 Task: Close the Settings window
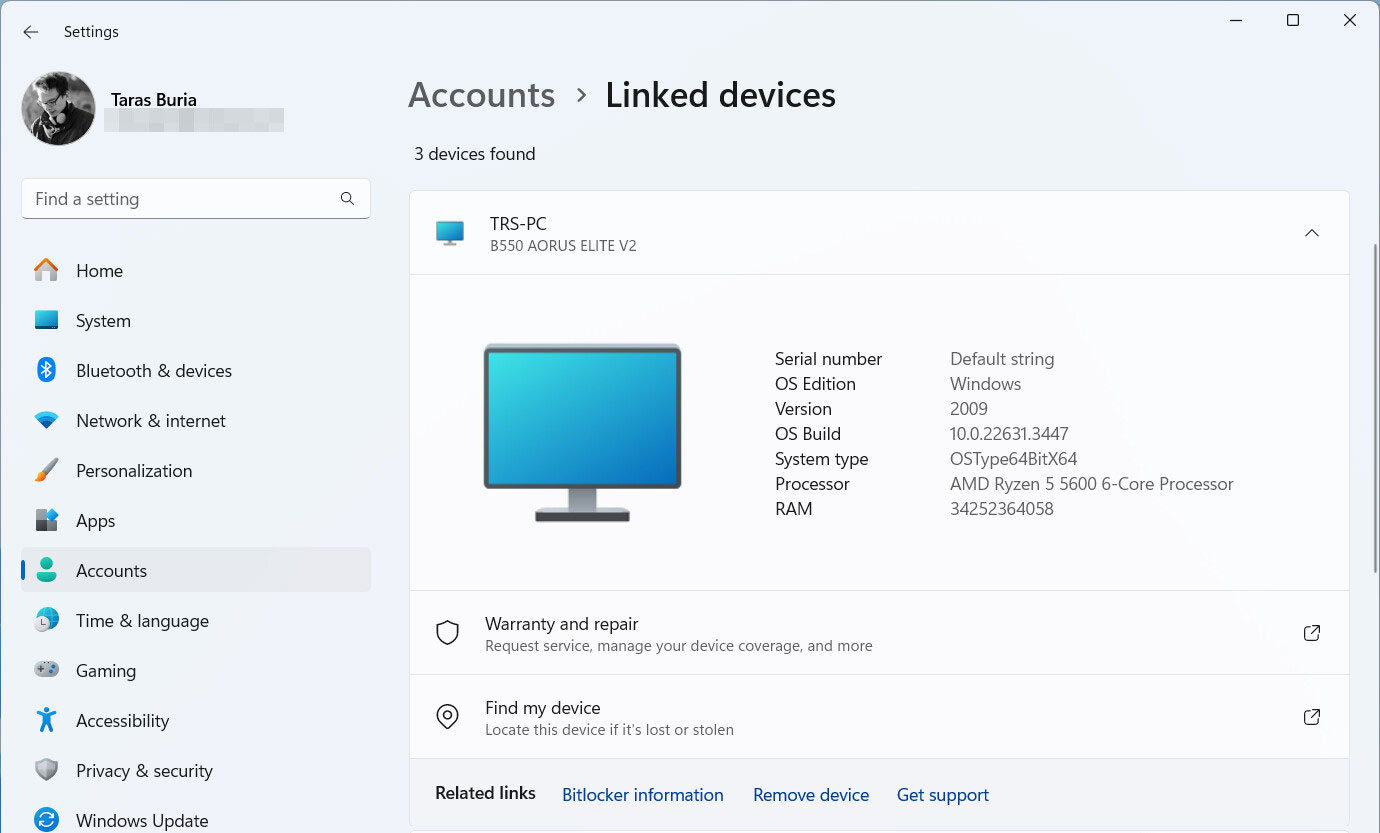click(x=1350, y=20)
